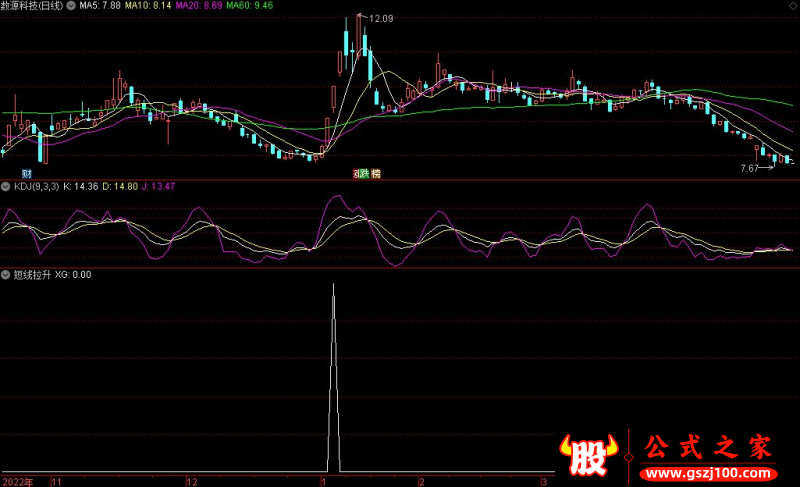
Task: Open the 短线拉升 indicator dropdown arrow
Action: pyautogui.click(x=6, y=274)
